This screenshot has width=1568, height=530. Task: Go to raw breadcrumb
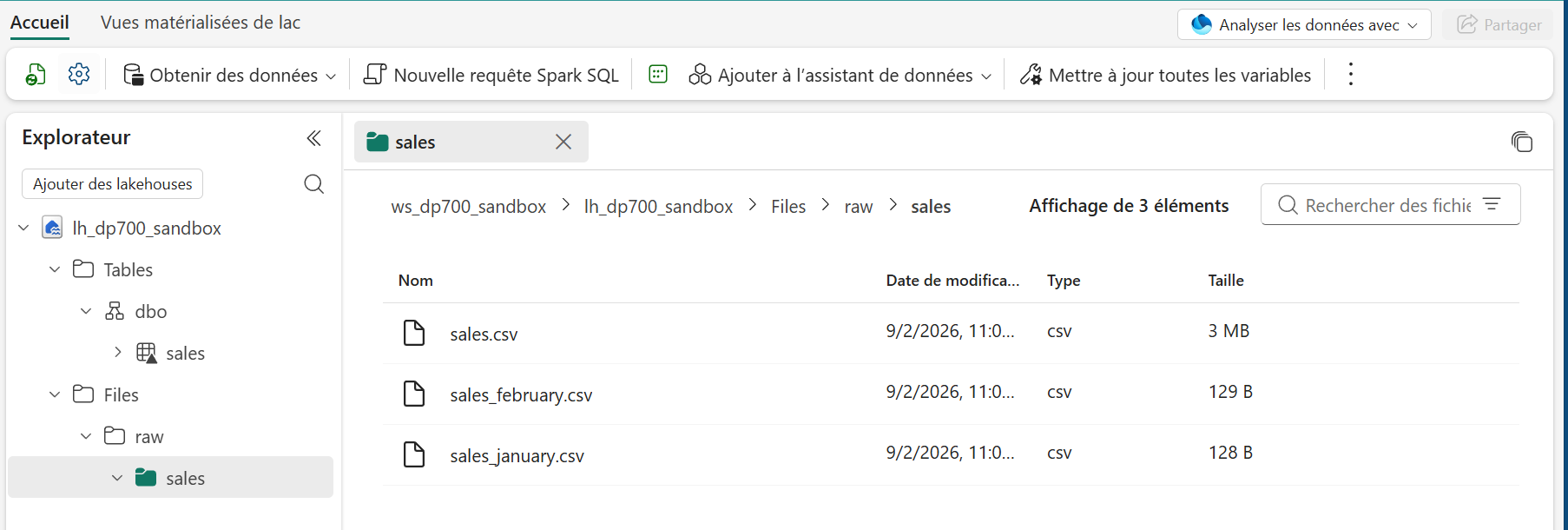click(x=859, y=207)
